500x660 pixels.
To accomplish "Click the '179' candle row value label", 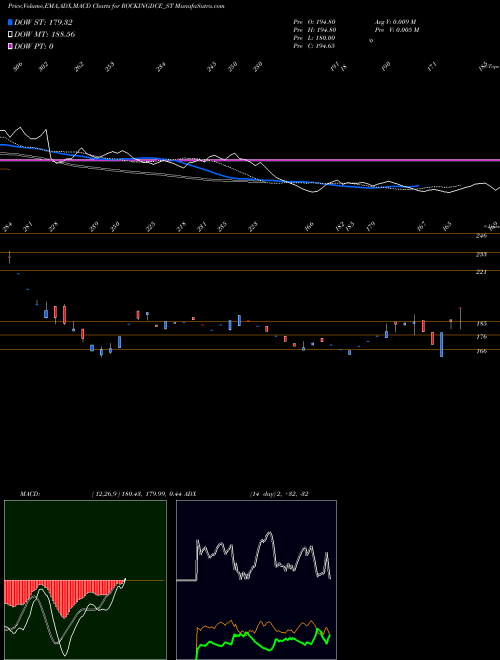I will point(370,226).
